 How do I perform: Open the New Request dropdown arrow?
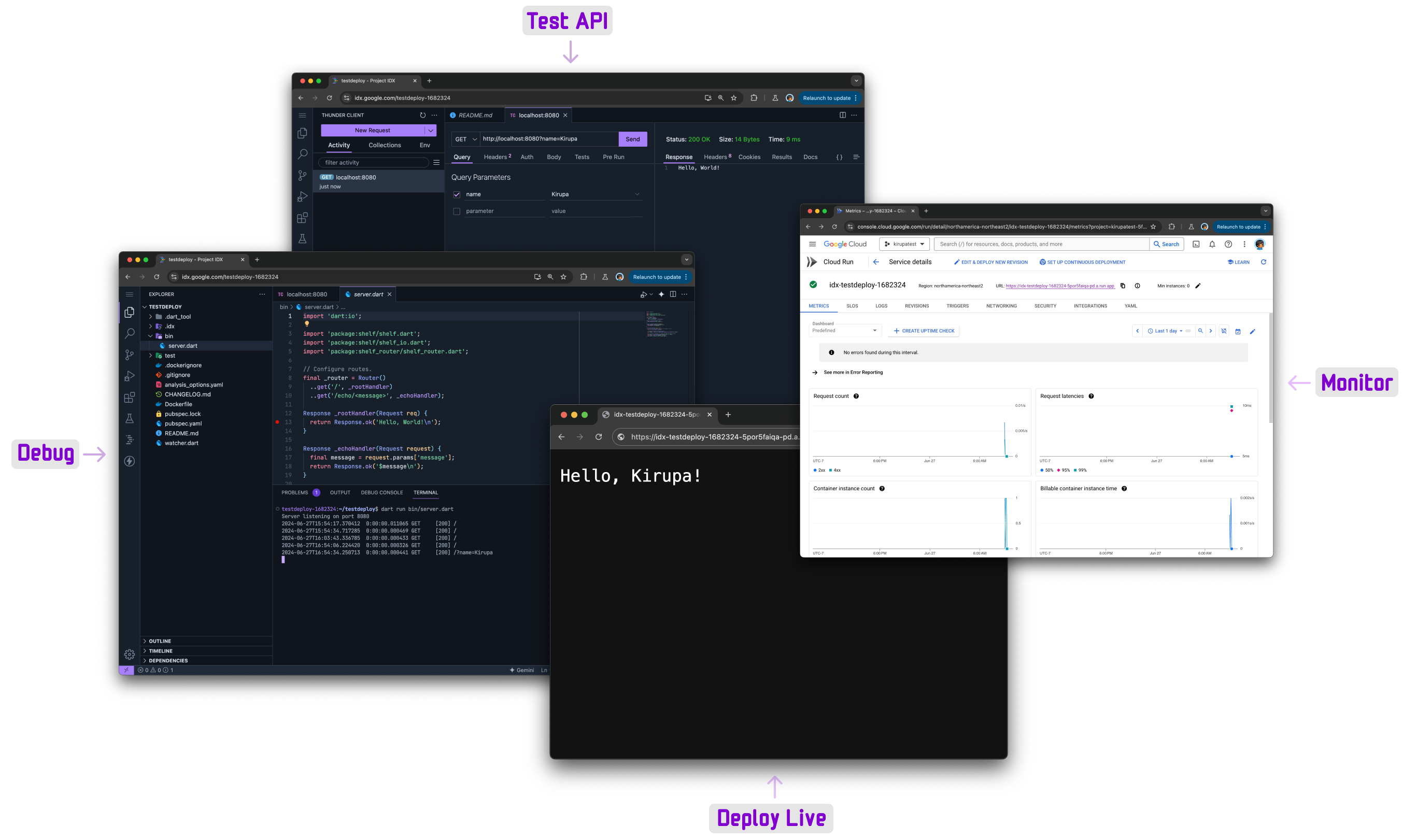pos(430,130)
